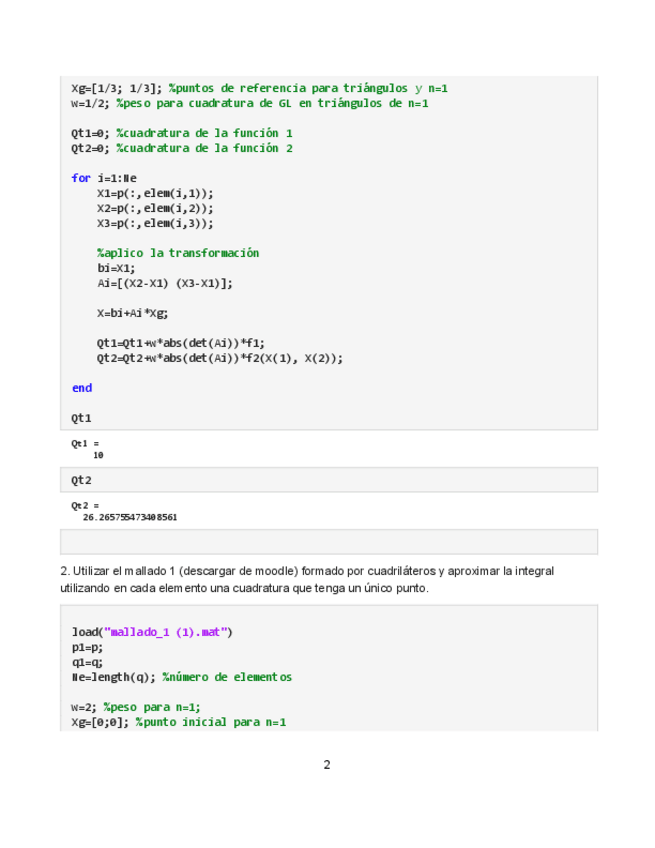Click the blue 'end' keyword

tap(82, 388)
